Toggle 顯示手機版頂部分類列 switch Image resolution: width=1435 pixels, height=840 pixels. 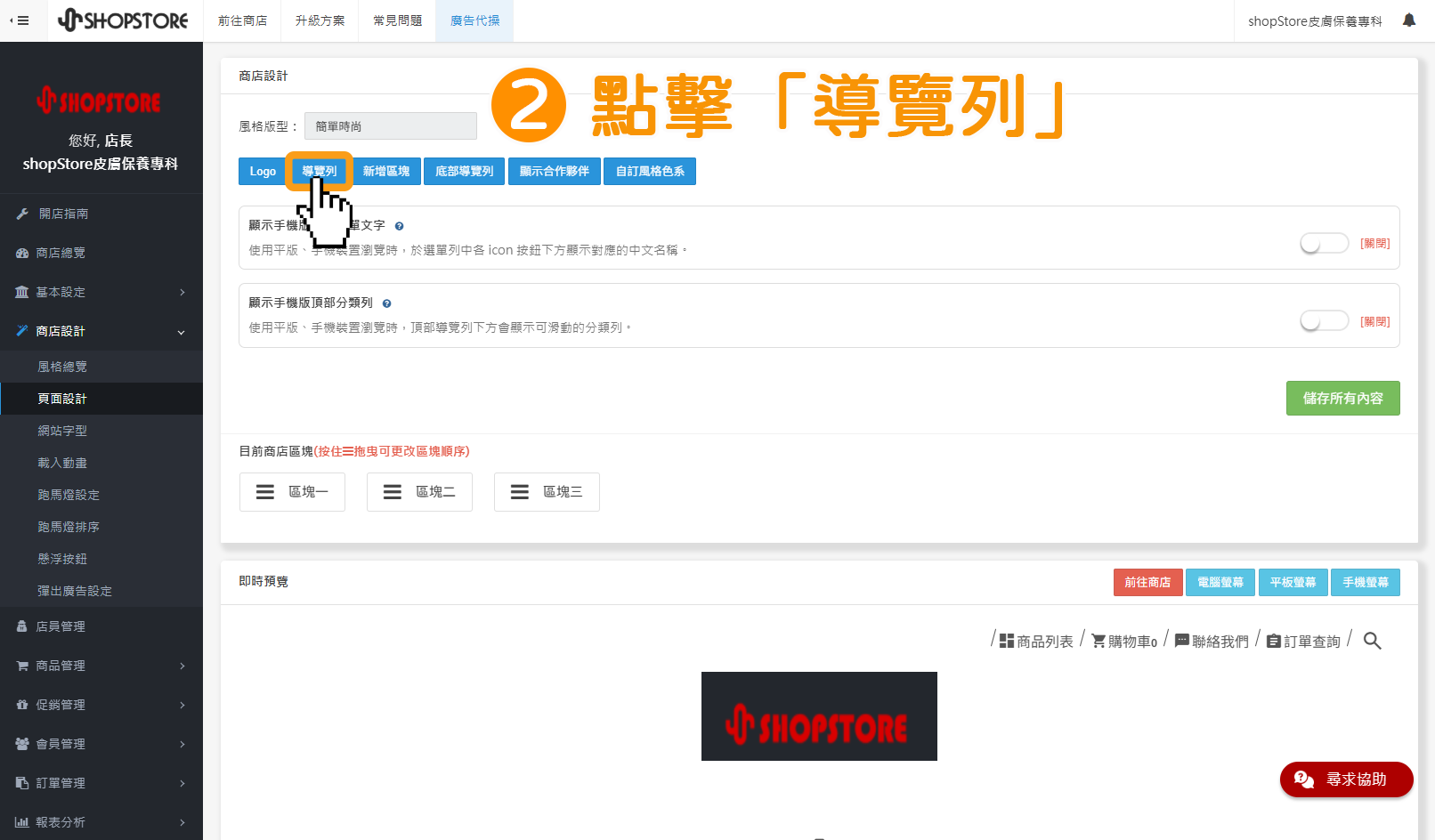[1325, 320]
